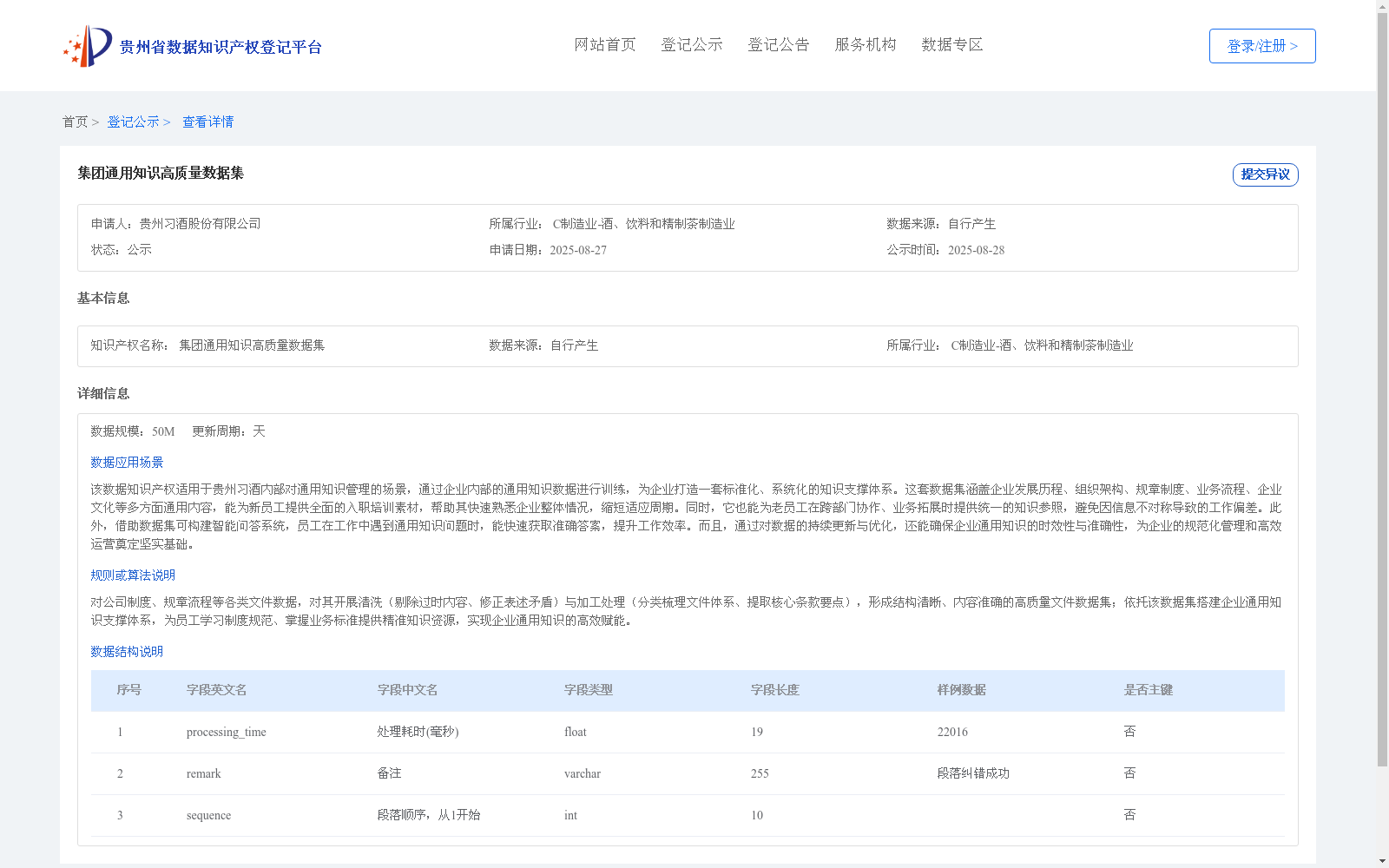Click 详细信息 section heading
The height and width of the screenshot is (868, 1389).
[103, 393]
